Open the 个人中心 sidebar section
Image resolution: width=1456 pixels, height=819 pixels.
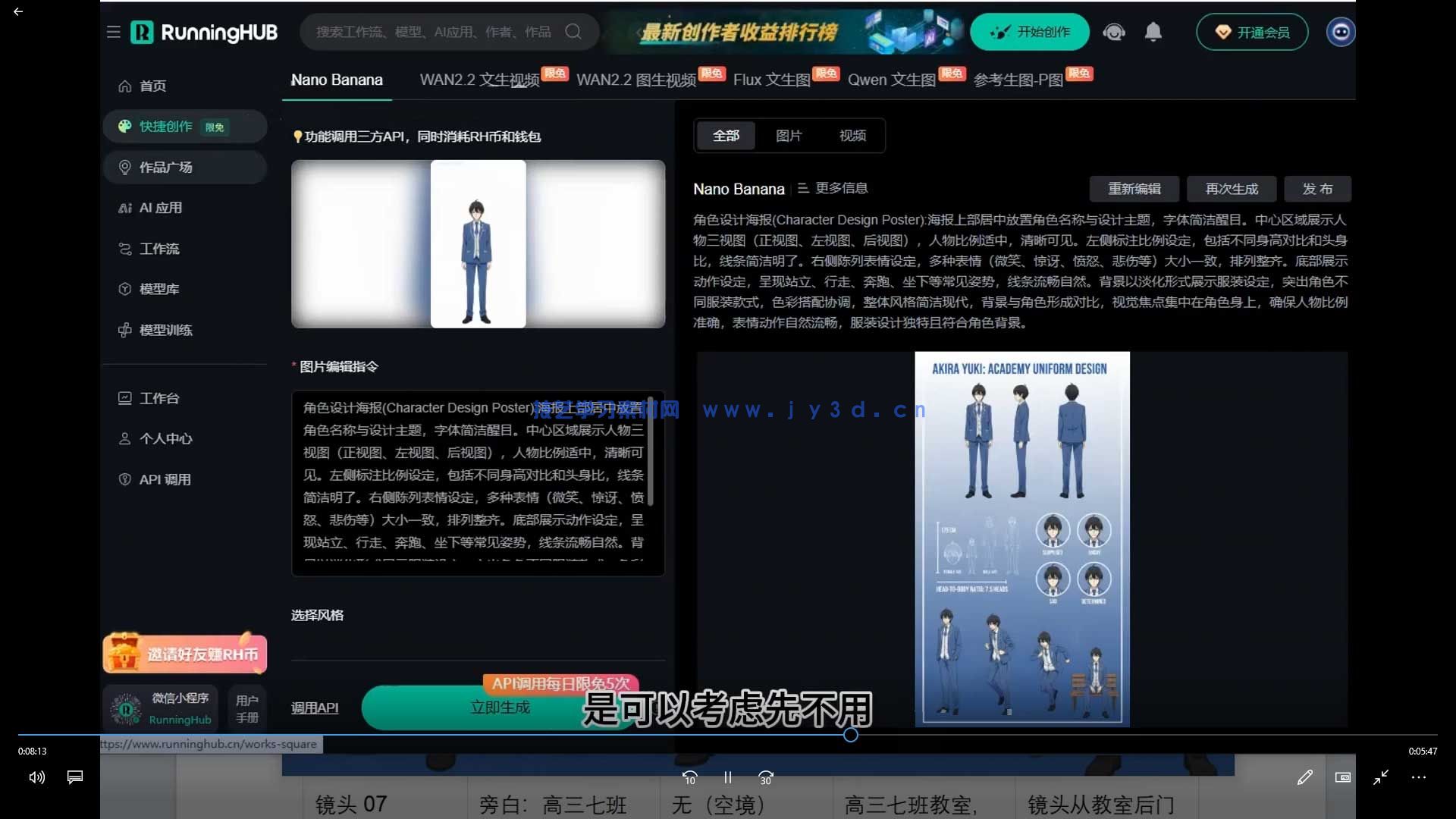coord(165,438)
